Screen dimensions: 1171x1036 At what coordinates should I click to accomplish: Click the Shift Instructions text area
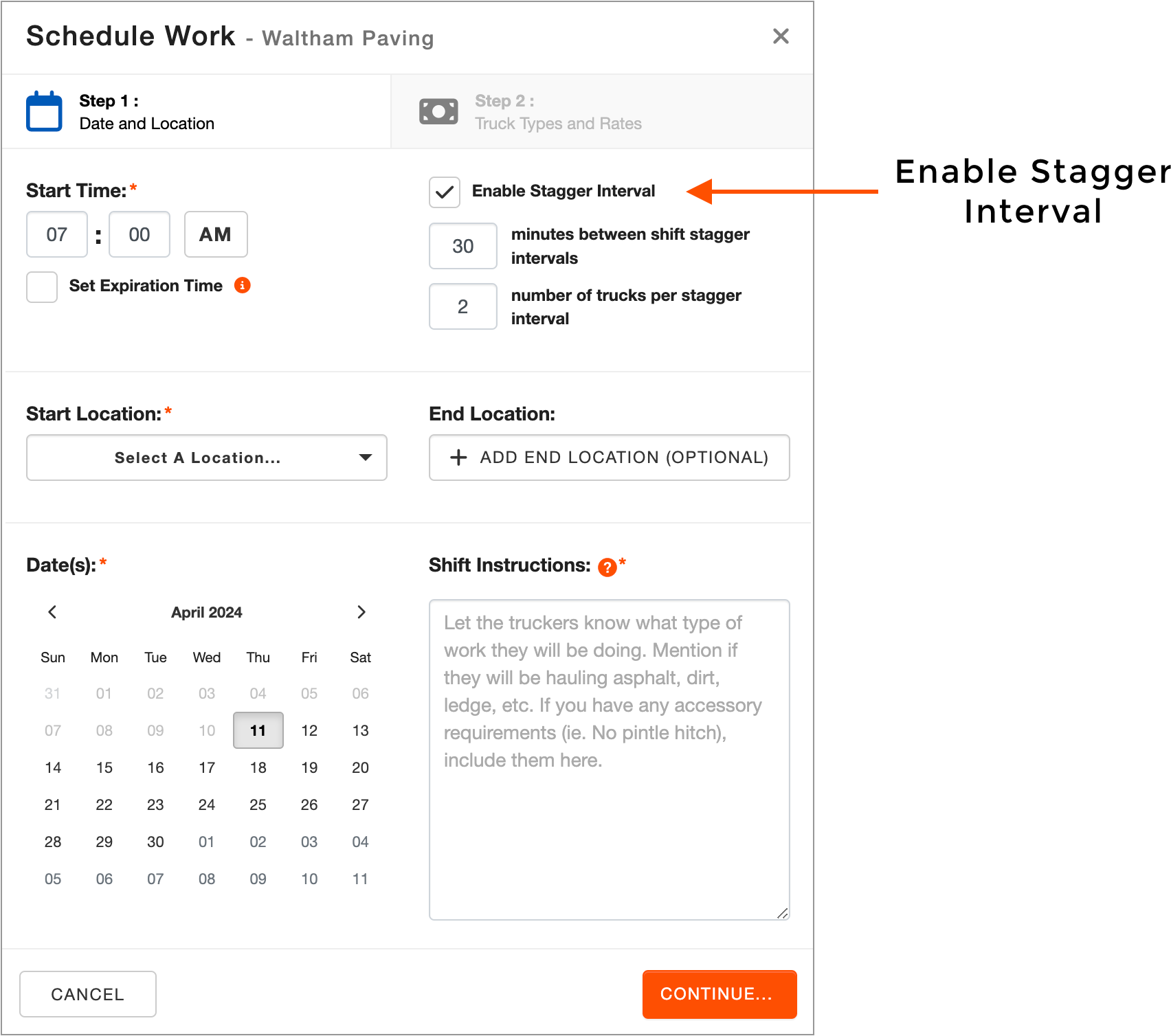610,760
